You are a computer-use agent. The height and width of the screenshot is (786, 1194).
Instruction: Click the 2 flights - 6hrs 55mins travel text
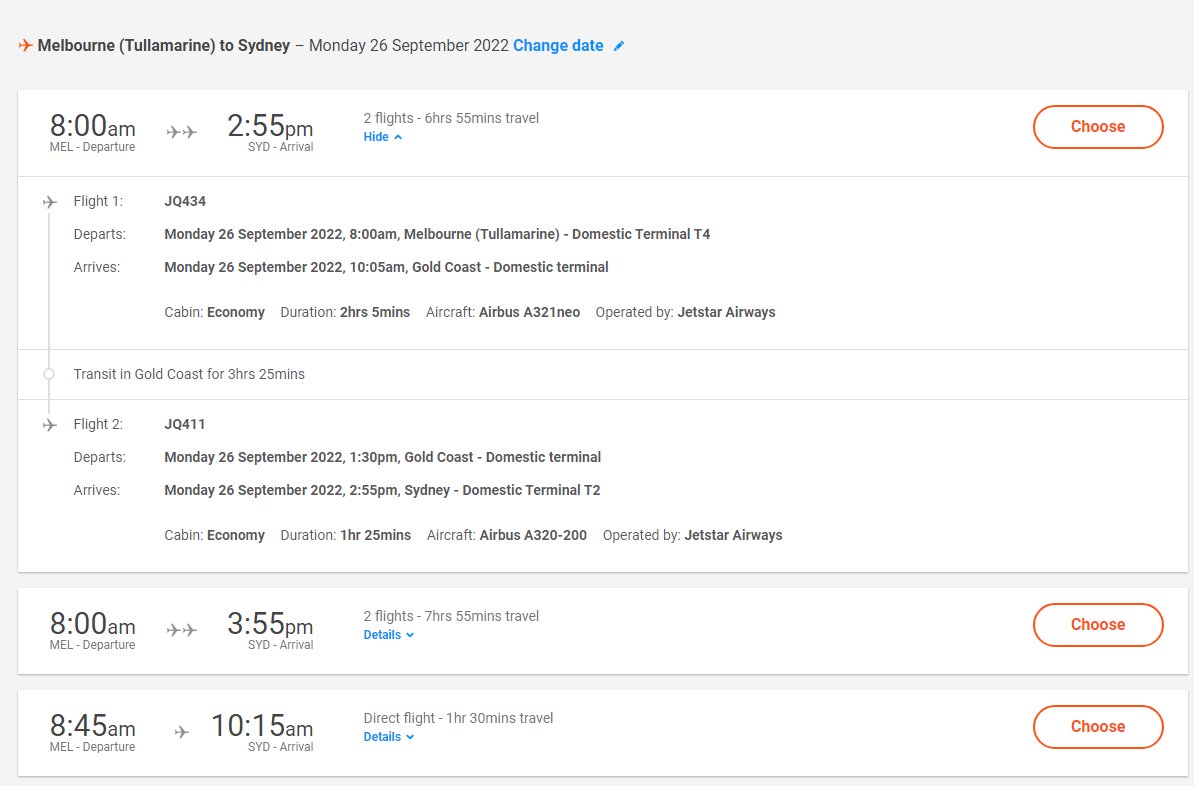click(x=451, y=118)
